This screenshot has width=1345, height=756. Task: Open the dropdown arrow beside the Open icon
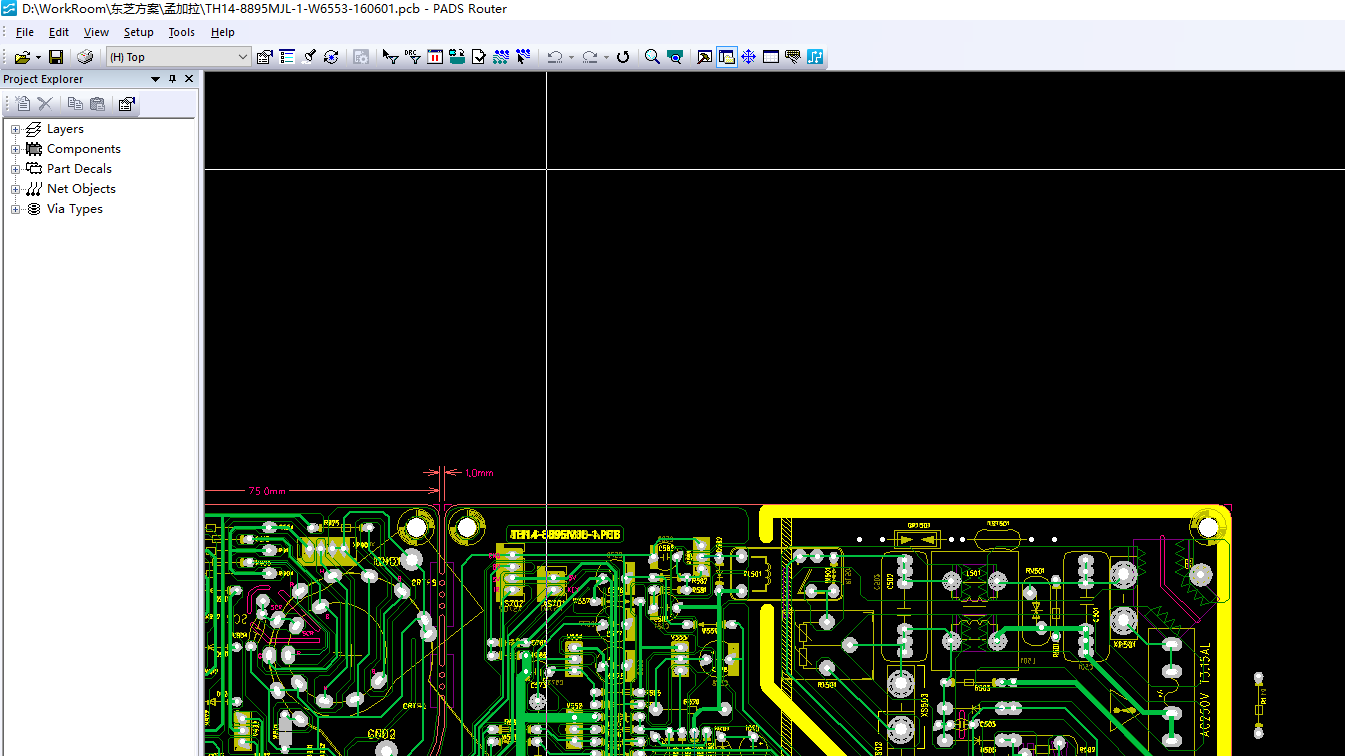click(38, 57)
